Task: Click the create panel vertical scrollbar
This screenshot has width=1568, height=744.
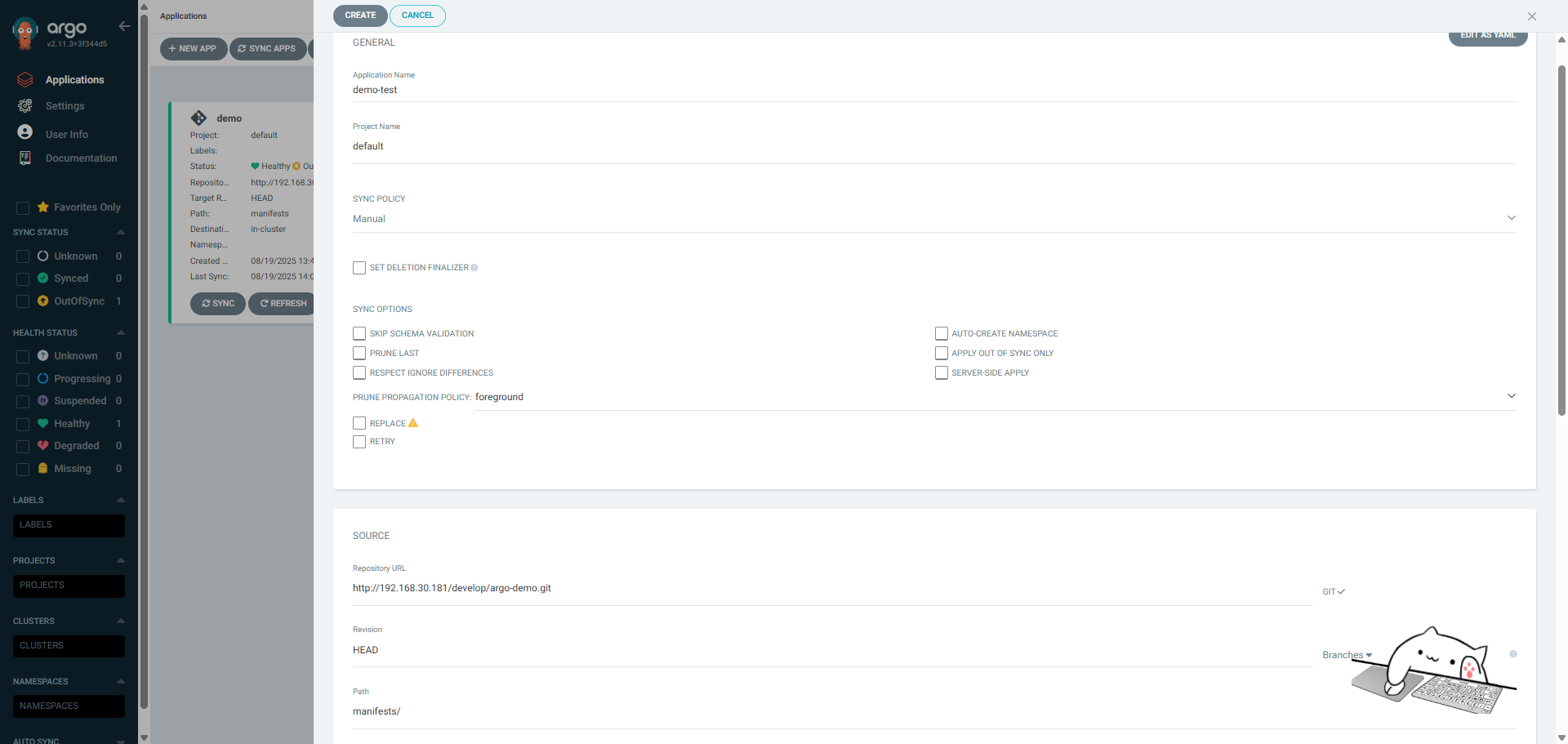Action: [x=1561, y=241]
